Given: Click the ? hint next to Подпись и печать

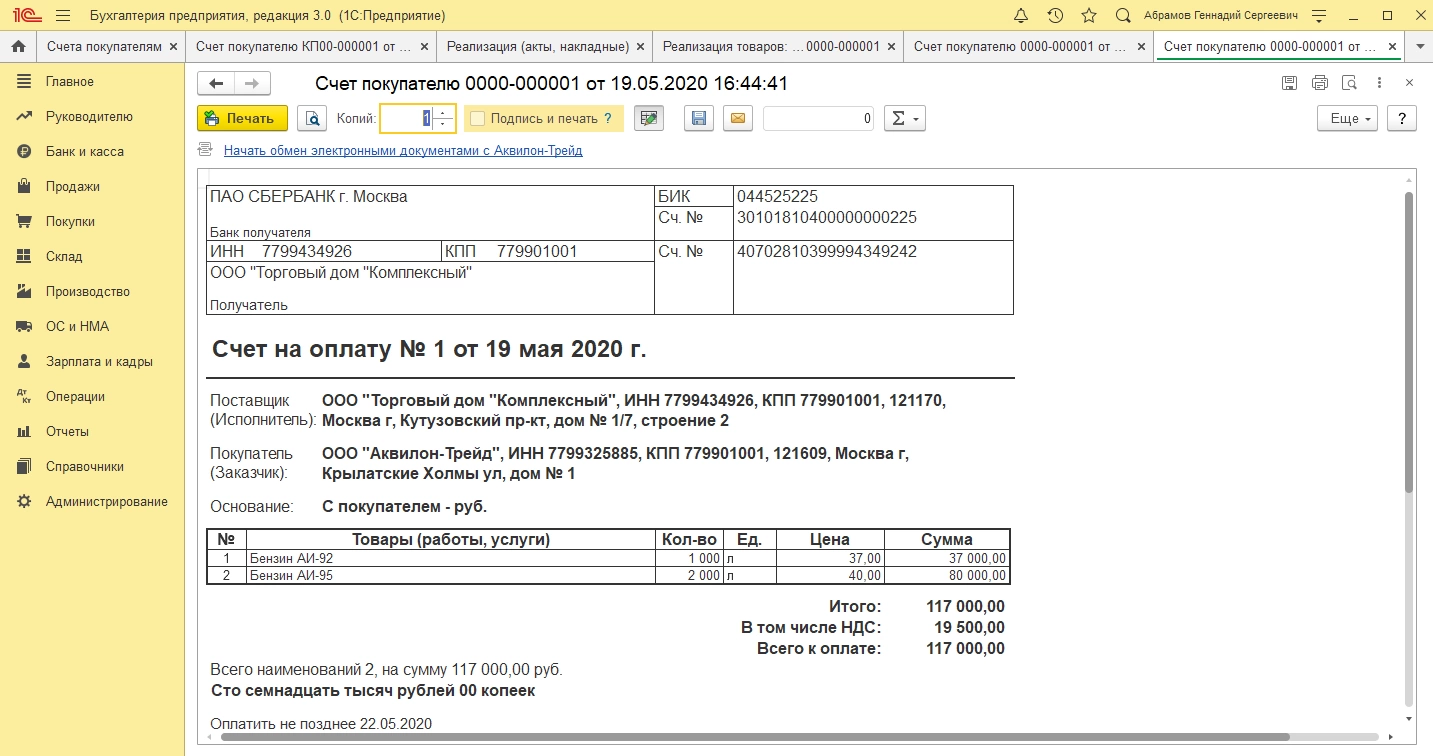Looking at the screenshot, I should [608, 118].
